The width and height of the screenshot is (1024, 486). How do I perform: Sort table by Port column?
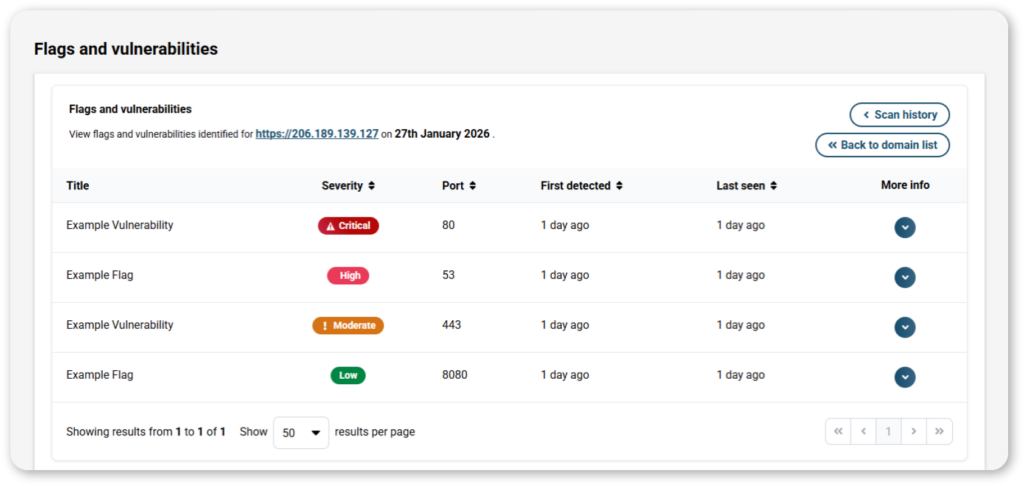tap(459, 185)
